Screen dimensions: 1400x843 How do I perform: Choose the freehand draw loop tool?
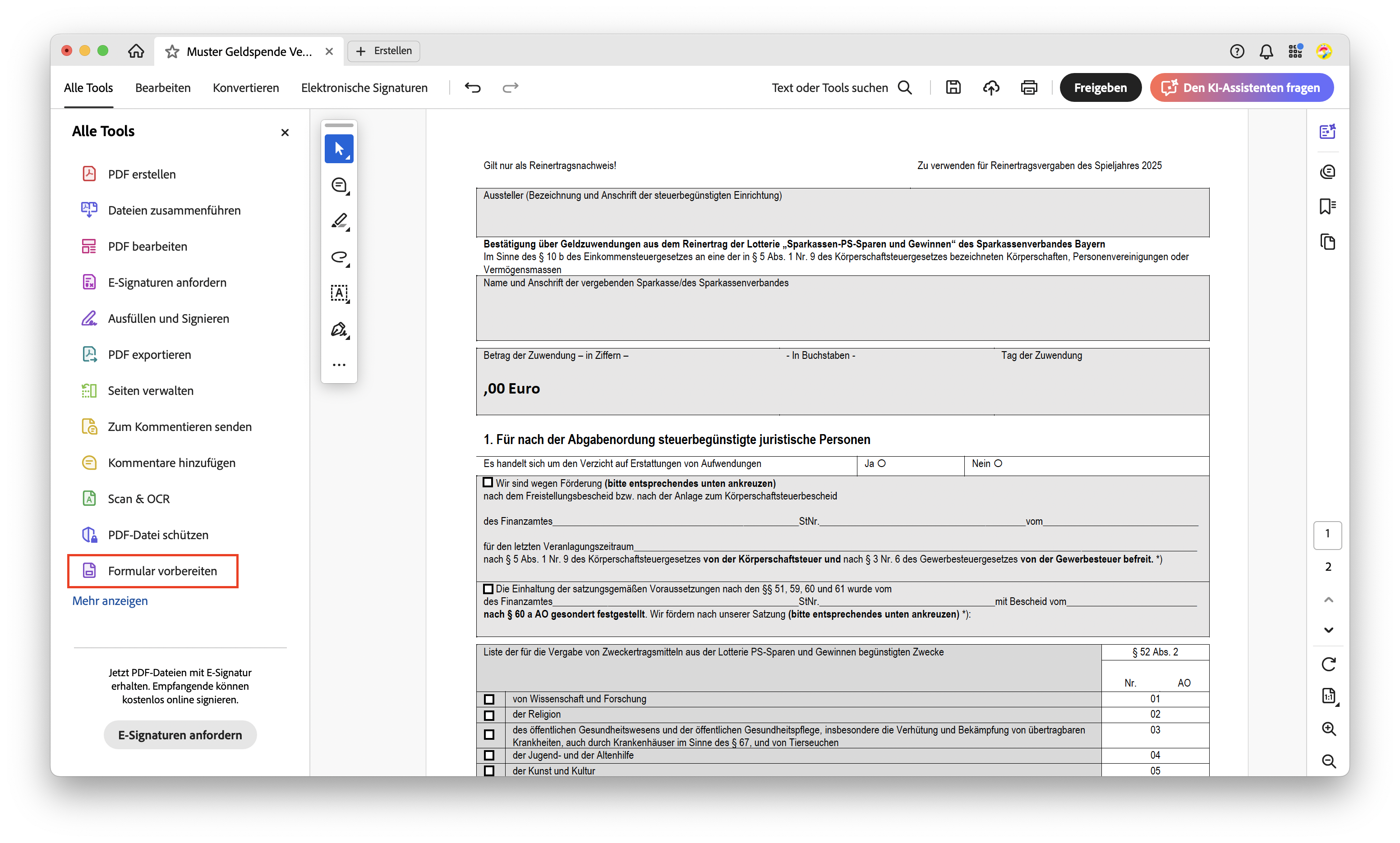point(339,257)
